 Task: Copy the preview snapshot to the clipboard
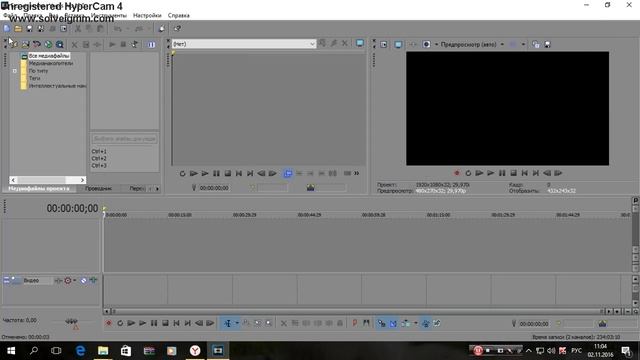pos(536,44)
